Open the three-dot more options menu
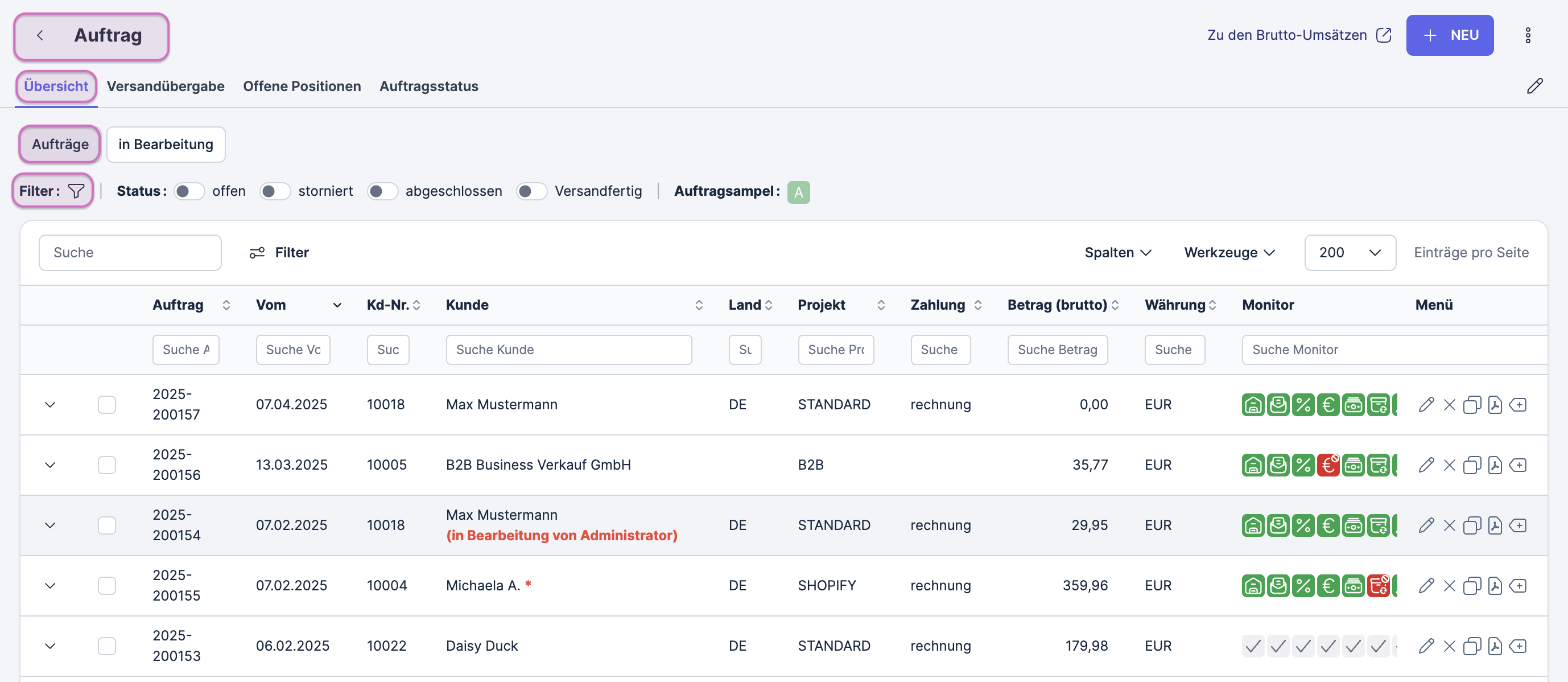Viewport: 1568px width, 682px height. 1527,35
